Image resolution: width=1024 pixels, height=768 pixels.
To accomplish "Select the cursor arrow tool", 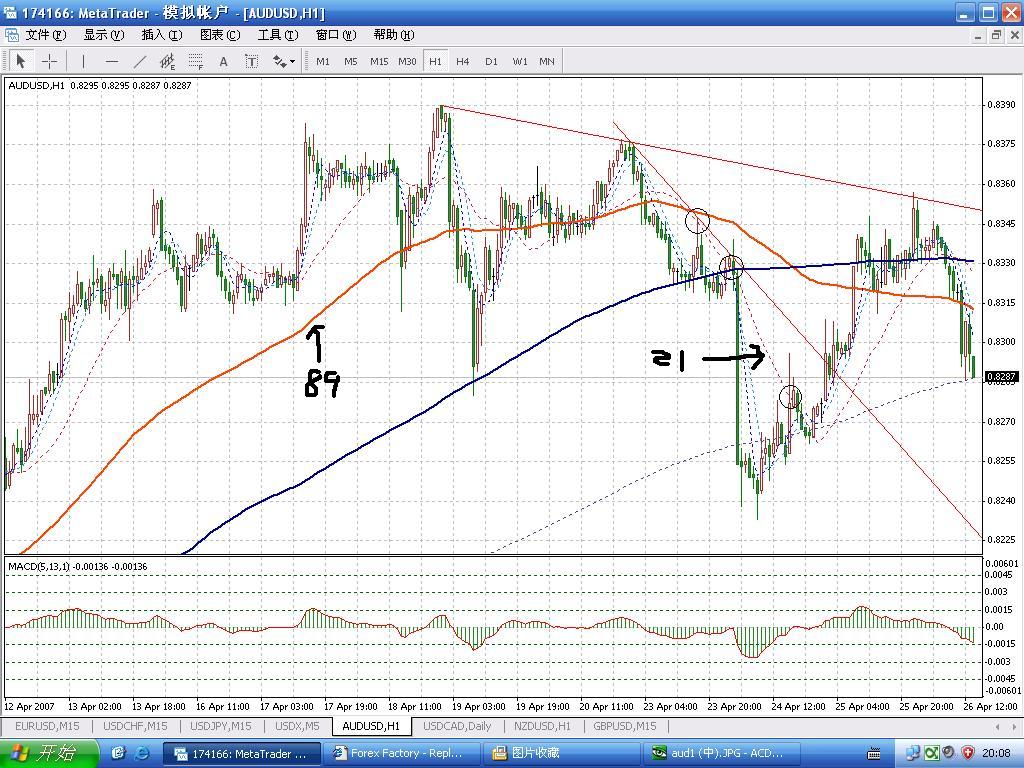I will click(x=20, y=61).
